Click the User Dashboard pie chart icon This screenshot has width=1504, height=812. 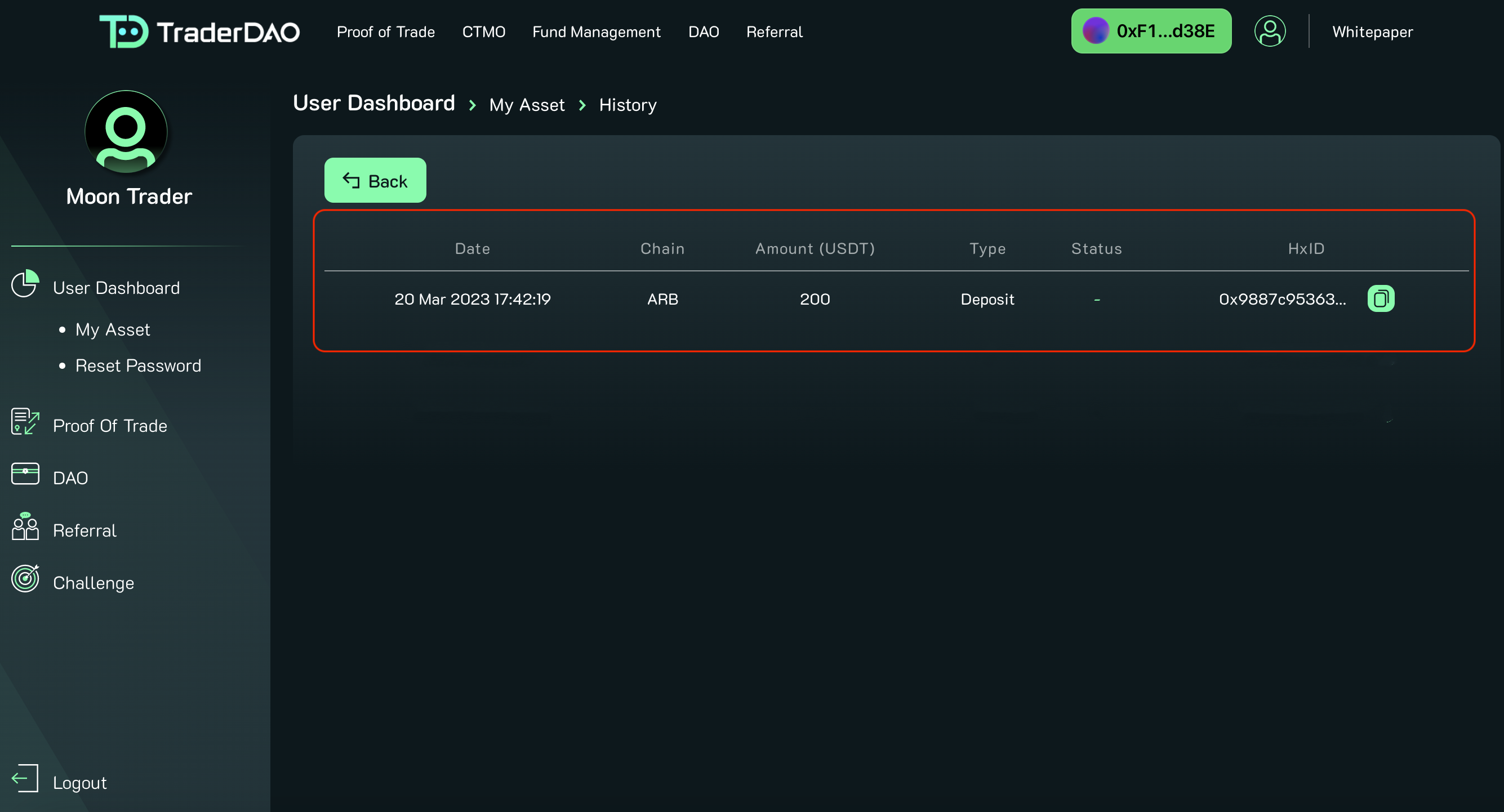25,284
